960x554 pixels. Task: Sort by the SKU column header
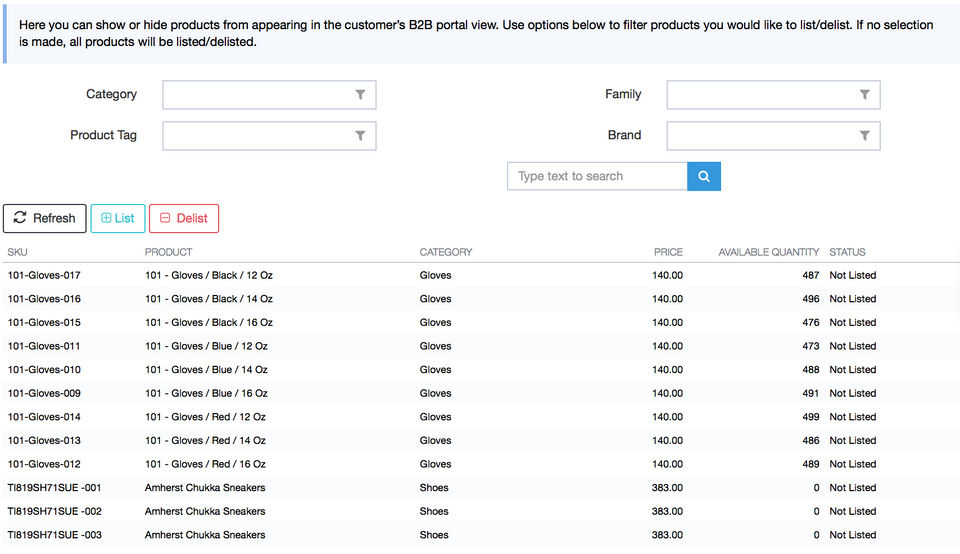(x=18, y=252)
